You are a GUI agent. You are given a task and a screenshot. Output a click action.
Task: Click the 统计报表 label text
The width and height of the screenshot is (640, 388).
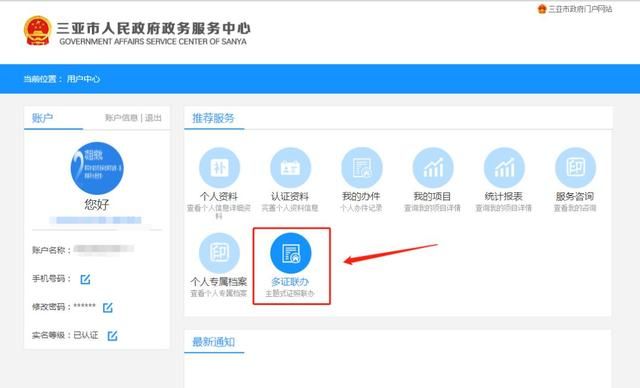pyautogui.click(x=504, y=197)
